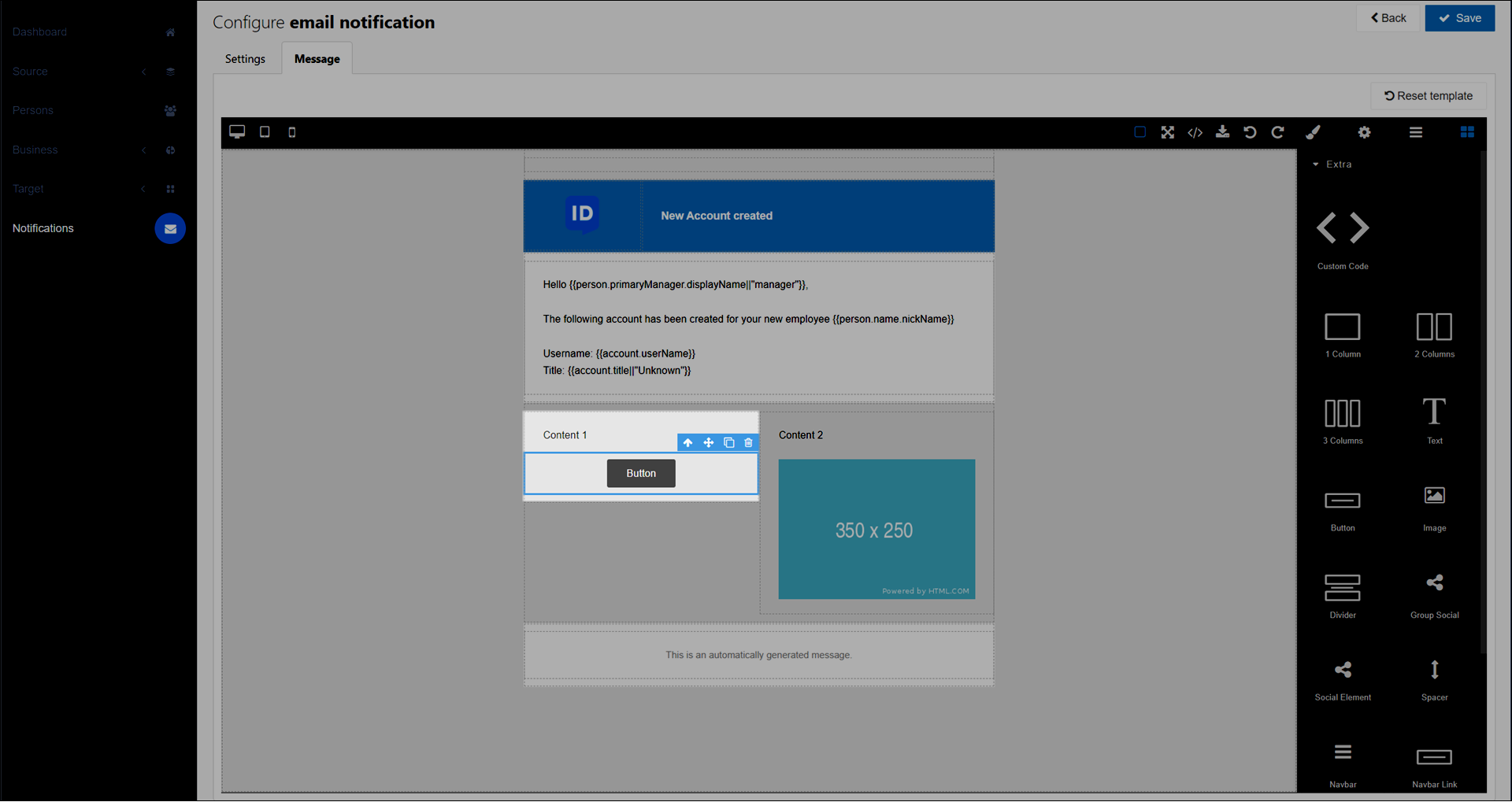1512x802 pixels.
Task: Switch to mobile device preview
Action: [292, 132]
